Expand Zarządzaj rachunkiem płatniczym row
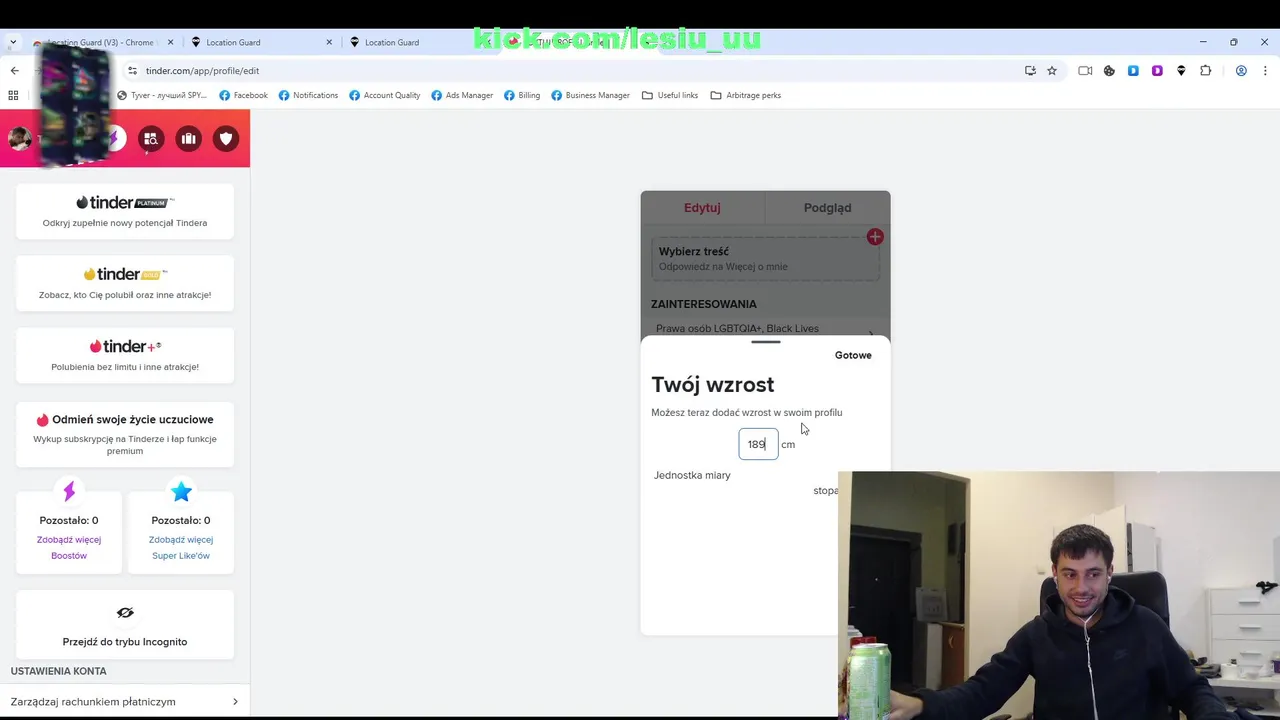 pos(125,702)
